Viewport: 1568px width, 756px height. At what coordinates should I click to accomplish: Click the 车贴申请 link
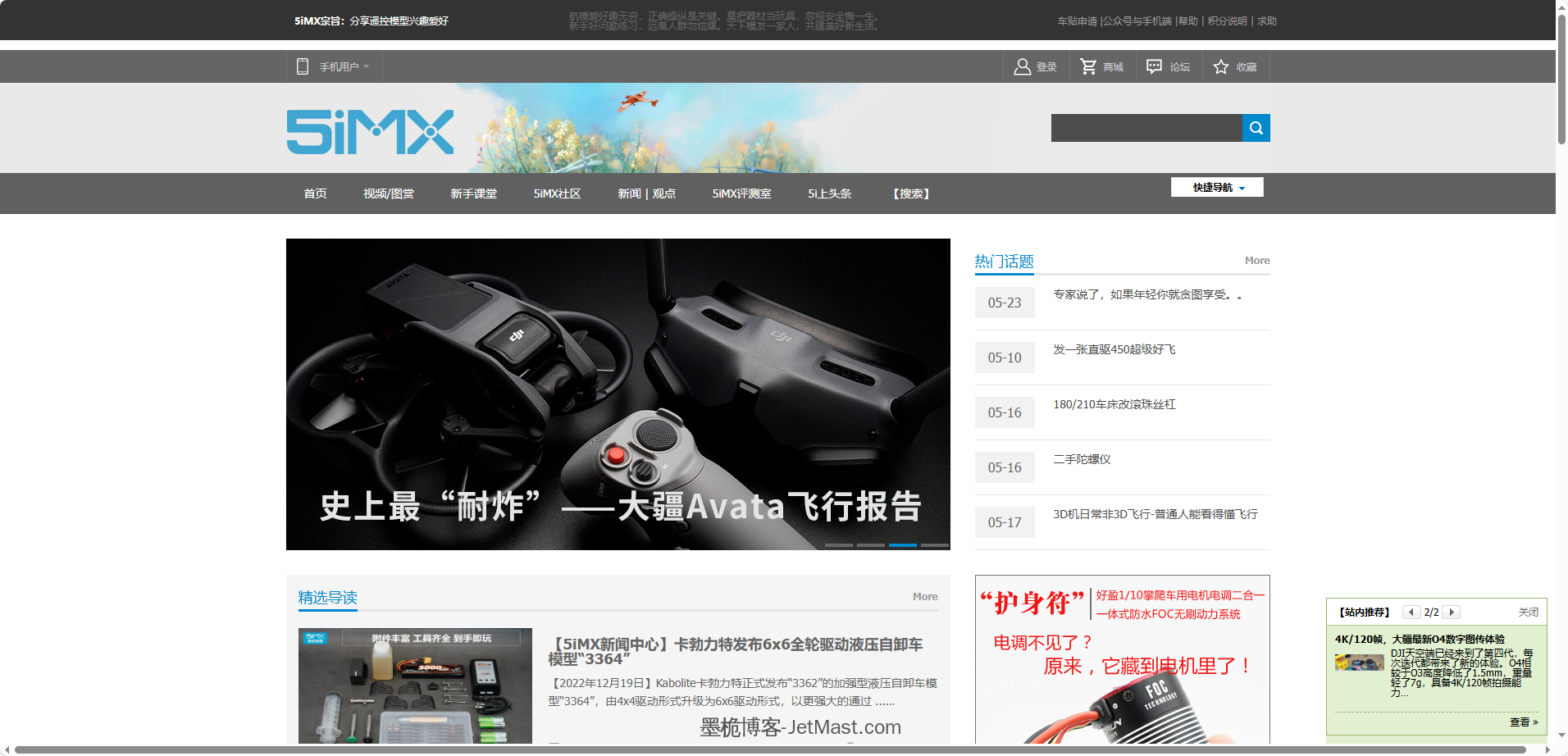(x=1077, y=21)
